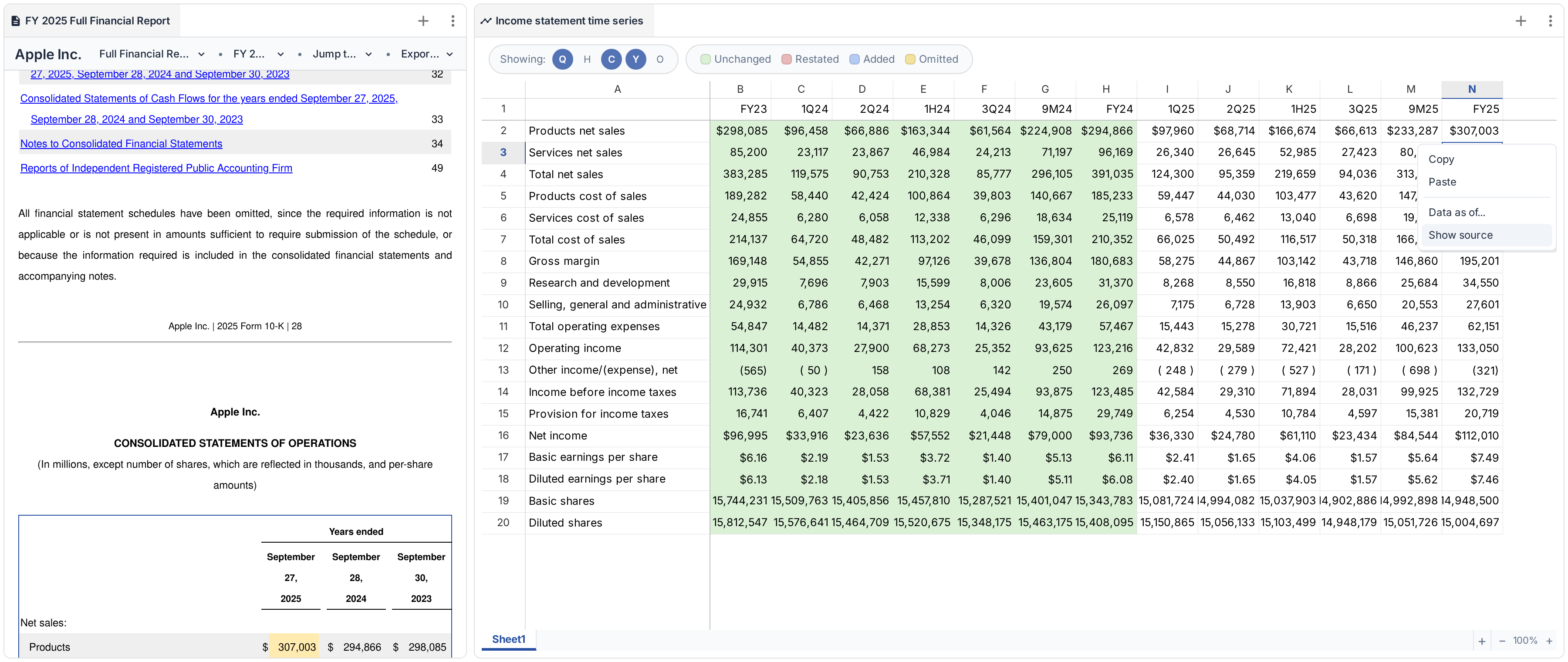1568x662 pixels.
Task: Click the FY24 Net income cell $93,736
Action: [1106, 436]
